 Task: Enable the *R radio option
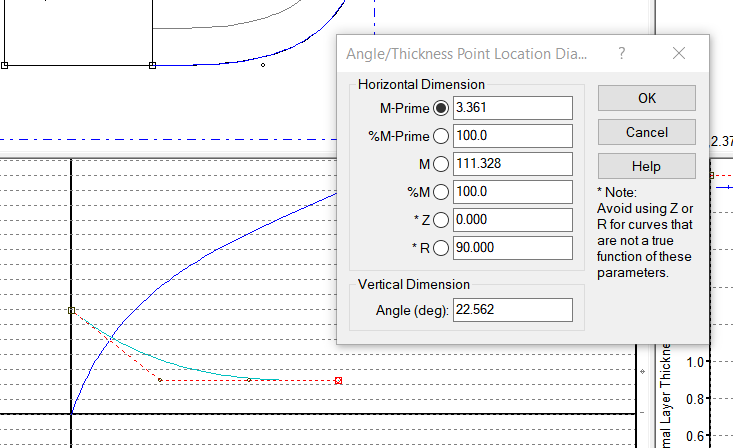(441, 248)
